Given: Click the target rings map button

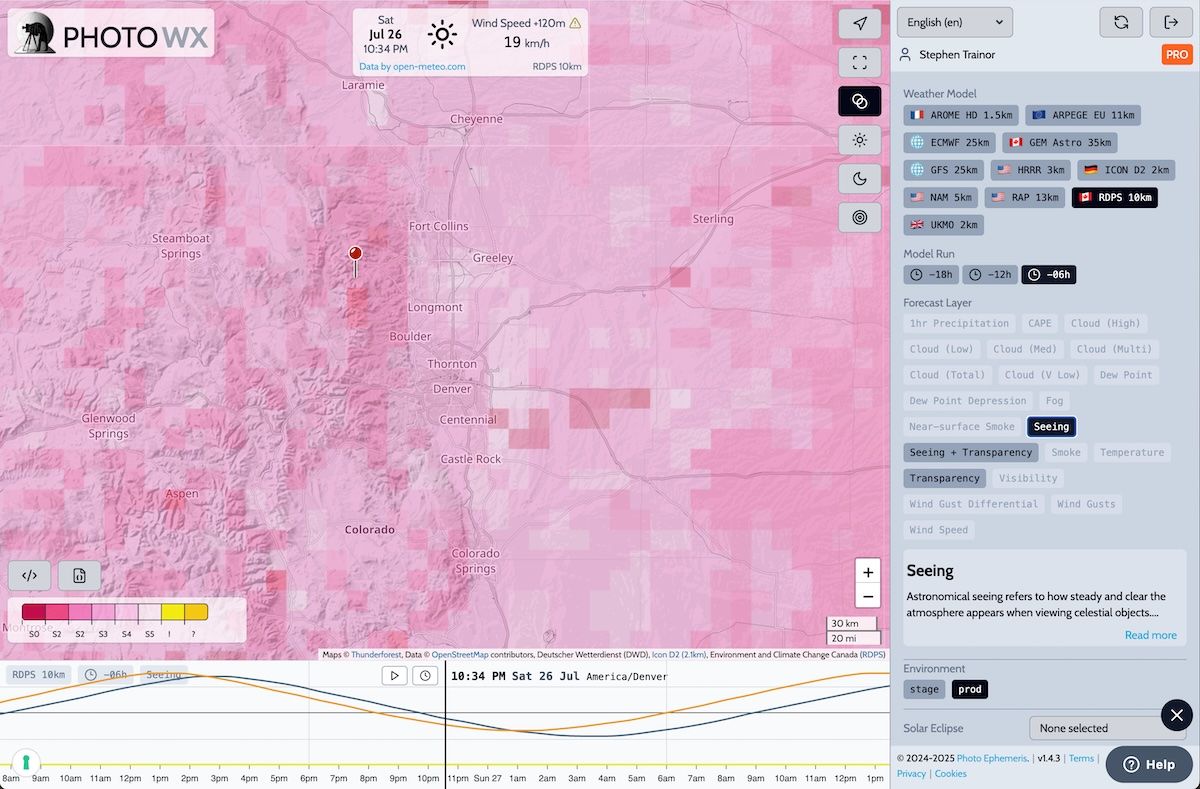Looking at the screenshot, I should 859,217.
